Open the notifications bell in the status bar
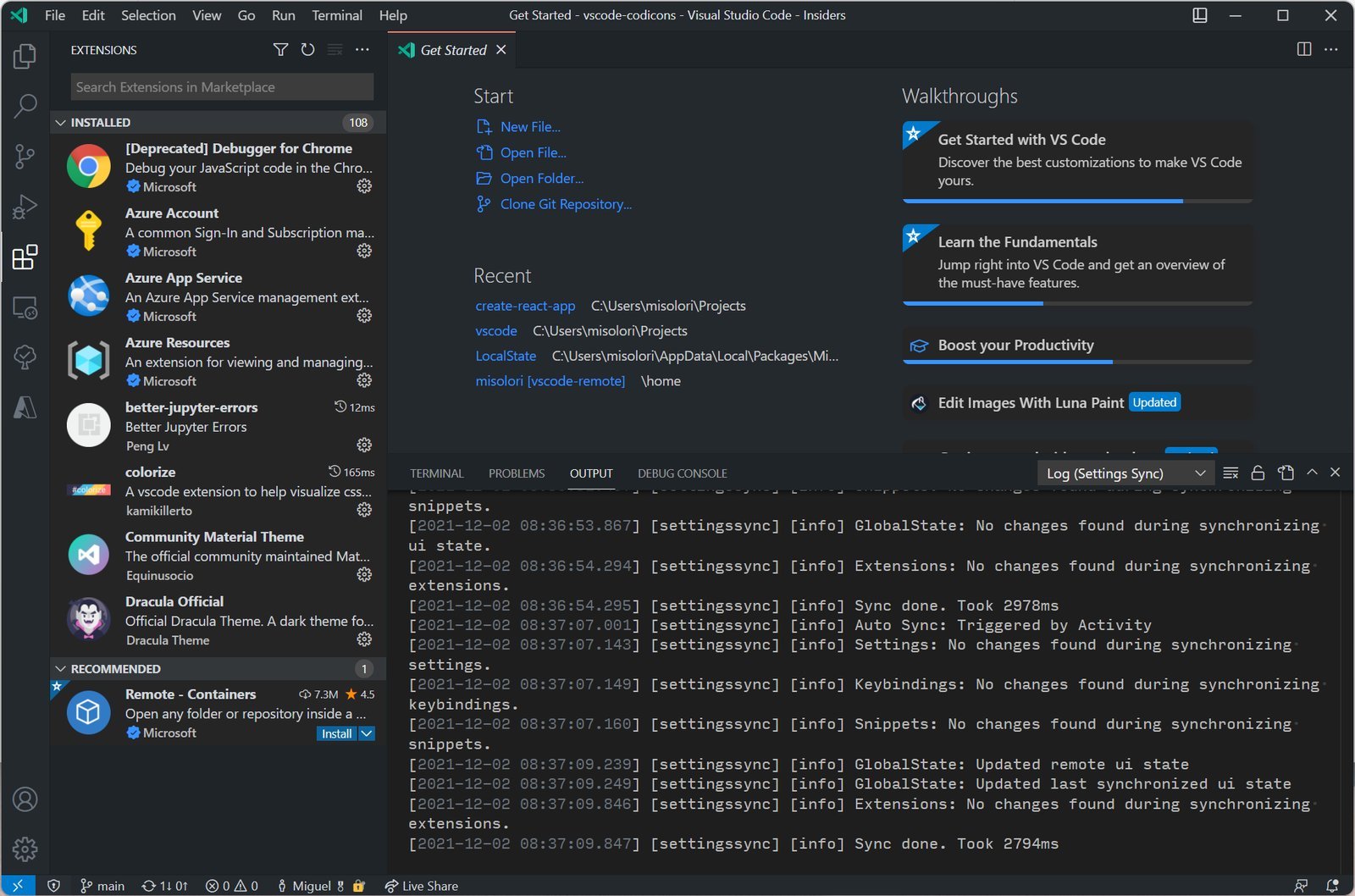 [1331, 886]
